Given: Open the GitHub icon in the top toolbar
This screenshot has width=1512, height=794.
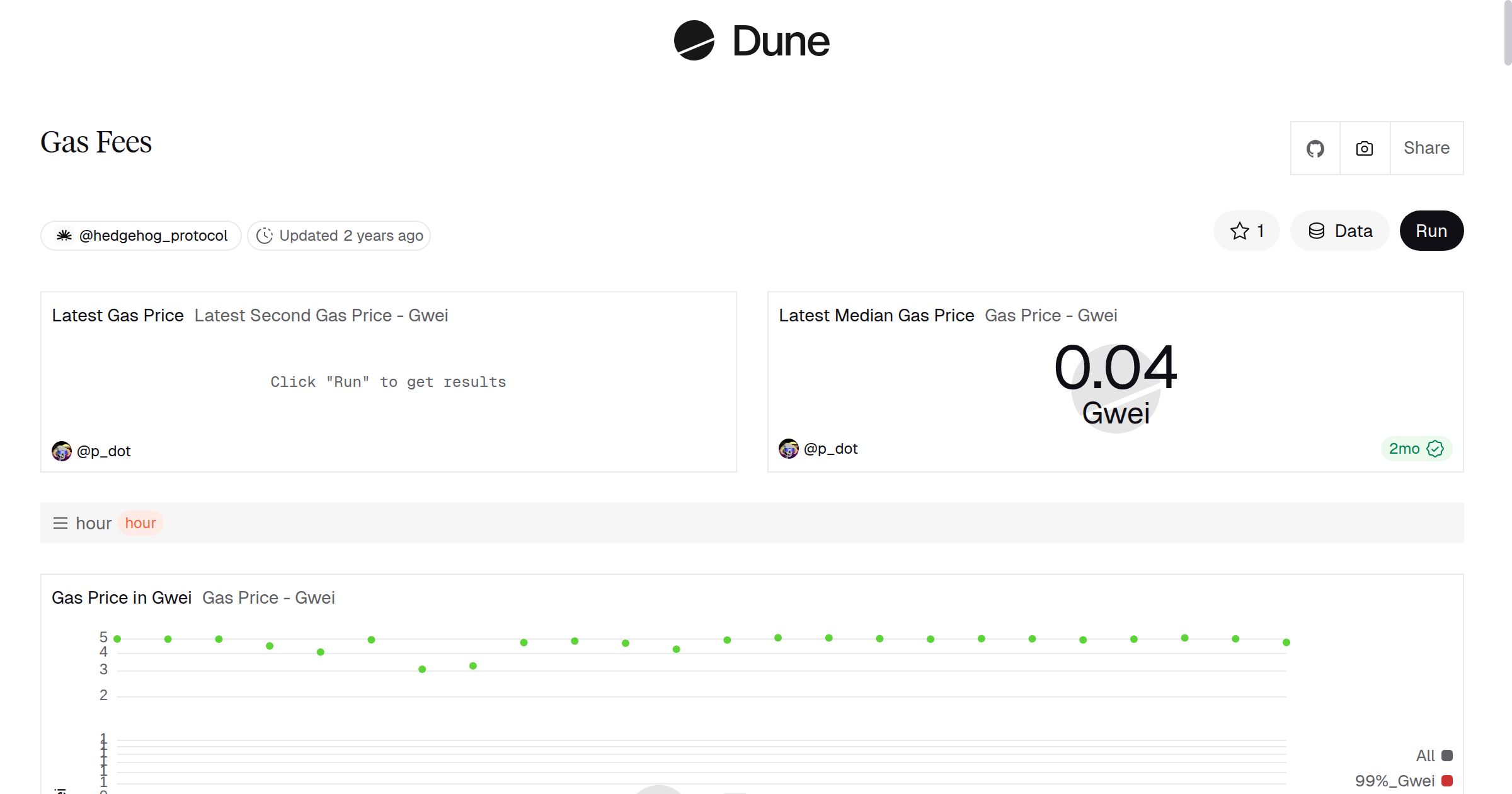Looking at the screenshot, I should click(1315, 148).
